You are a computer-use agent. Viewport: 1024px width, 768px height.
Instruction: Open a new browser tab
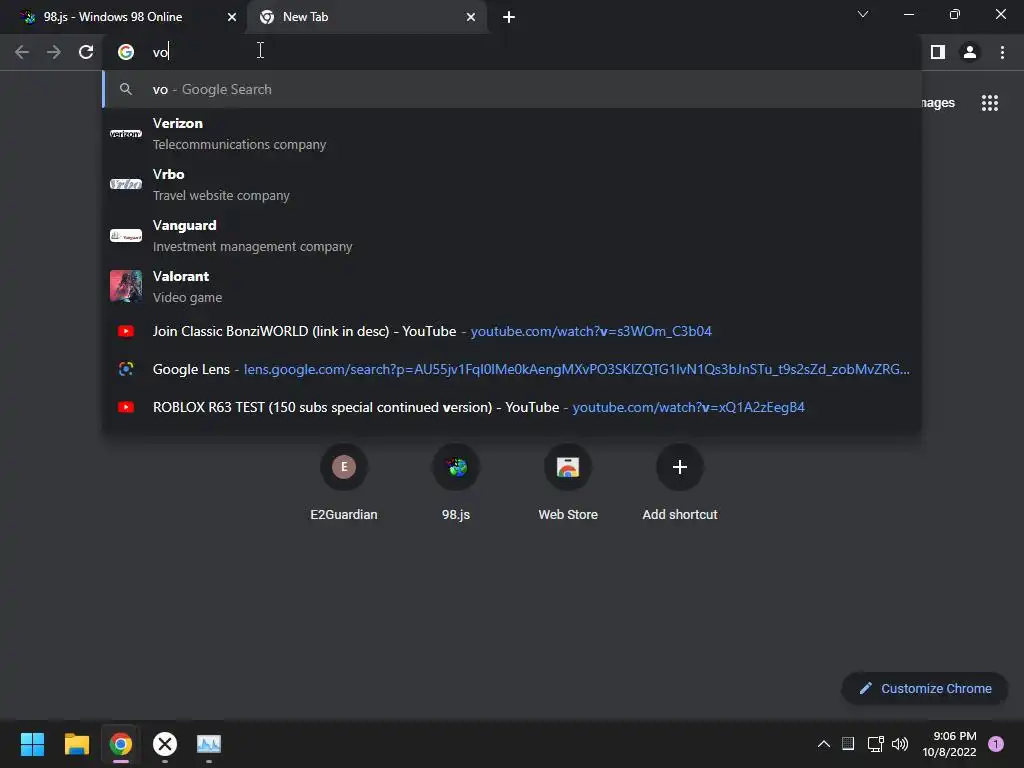[509, 17]
